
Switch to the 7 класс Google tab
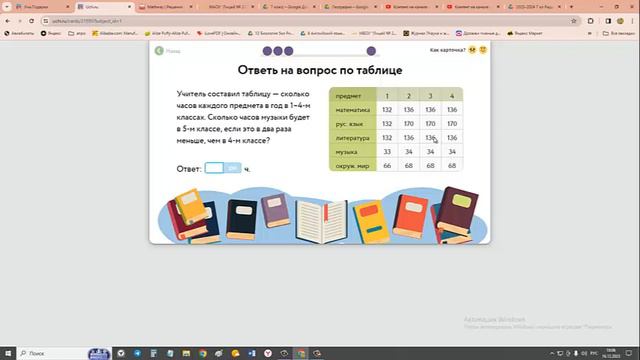(289, 7)
